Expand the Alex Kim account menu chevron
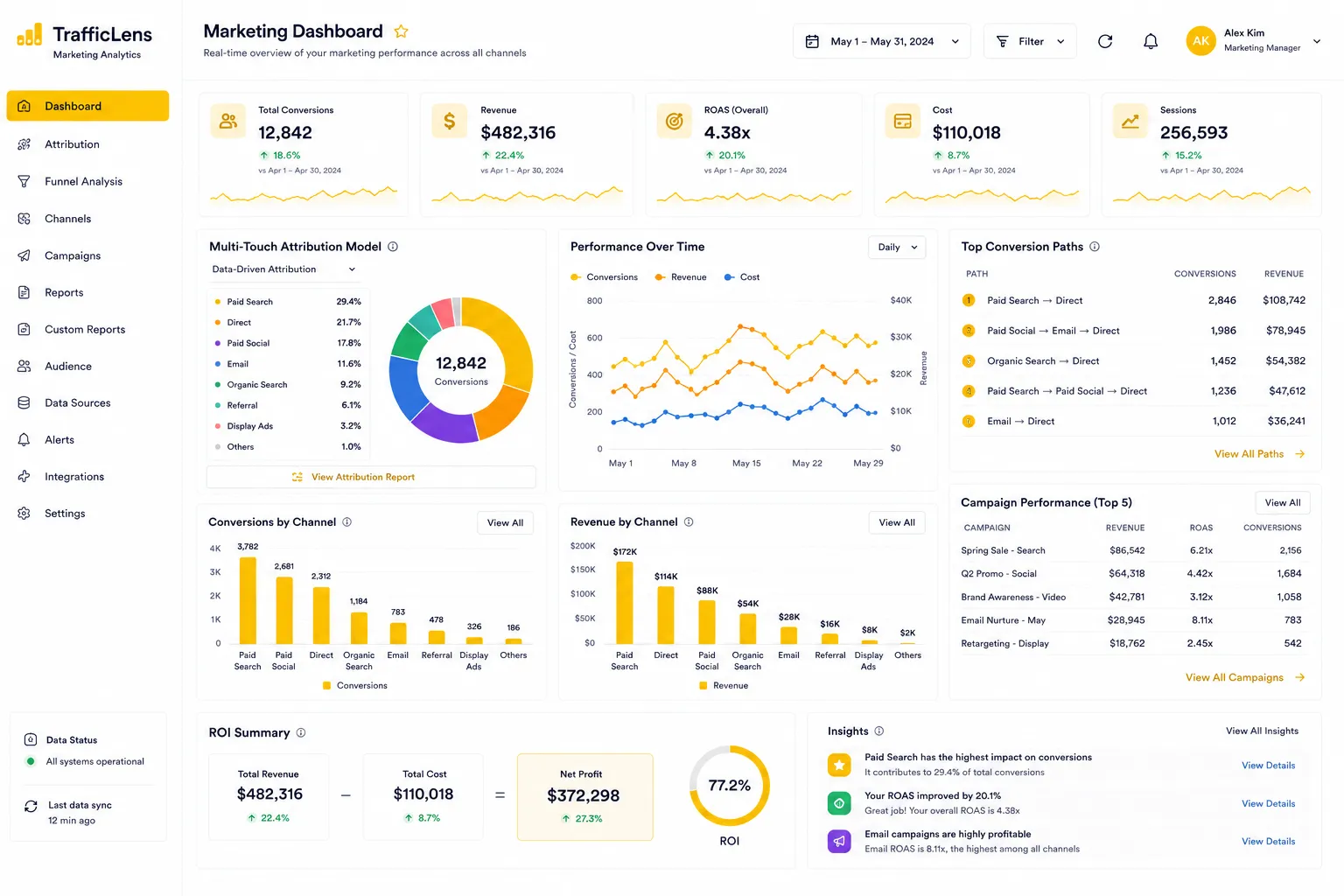 click(x=1317, y=41)
